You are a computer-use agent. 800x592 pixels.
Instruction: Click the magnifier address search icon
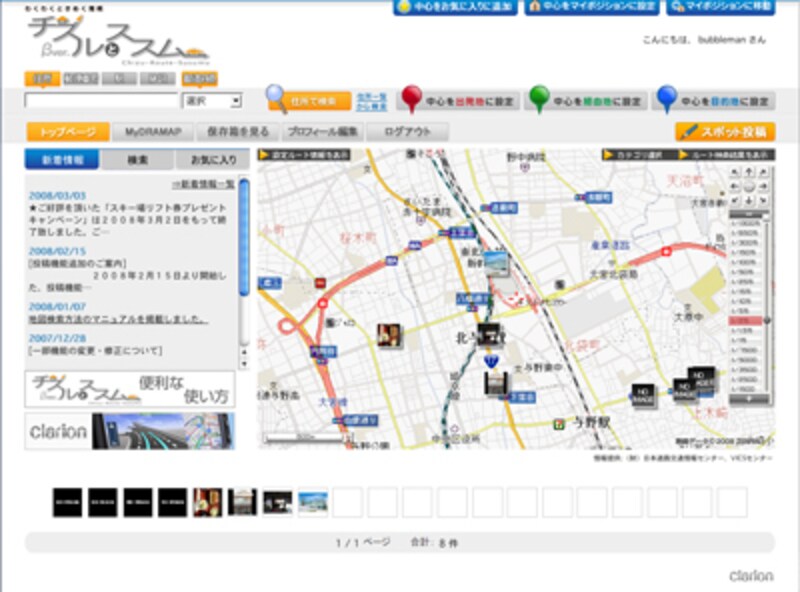(x=277, y=99)
